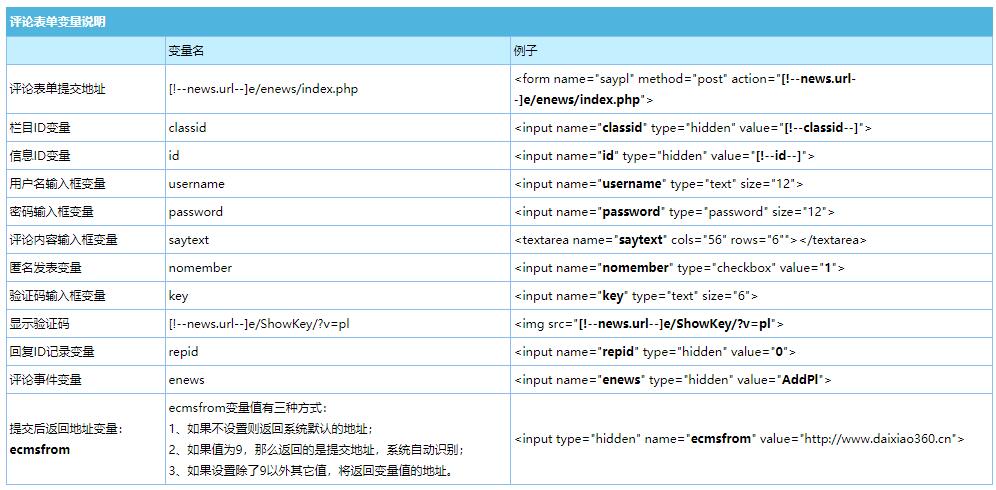Image resolution: width=996 pixels, height=490 pixels.
Task: Click the classid variable name cell
Action: (x=188, y=128)
